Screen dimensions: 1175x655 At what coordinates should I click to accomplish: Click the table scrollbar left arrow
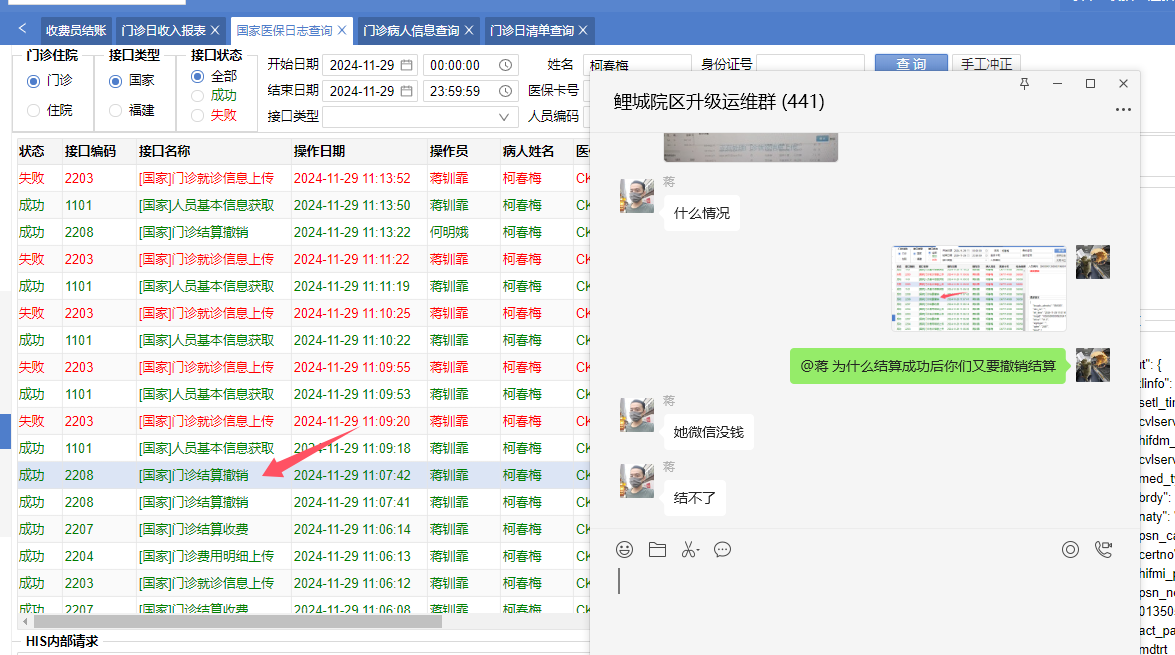25,621
